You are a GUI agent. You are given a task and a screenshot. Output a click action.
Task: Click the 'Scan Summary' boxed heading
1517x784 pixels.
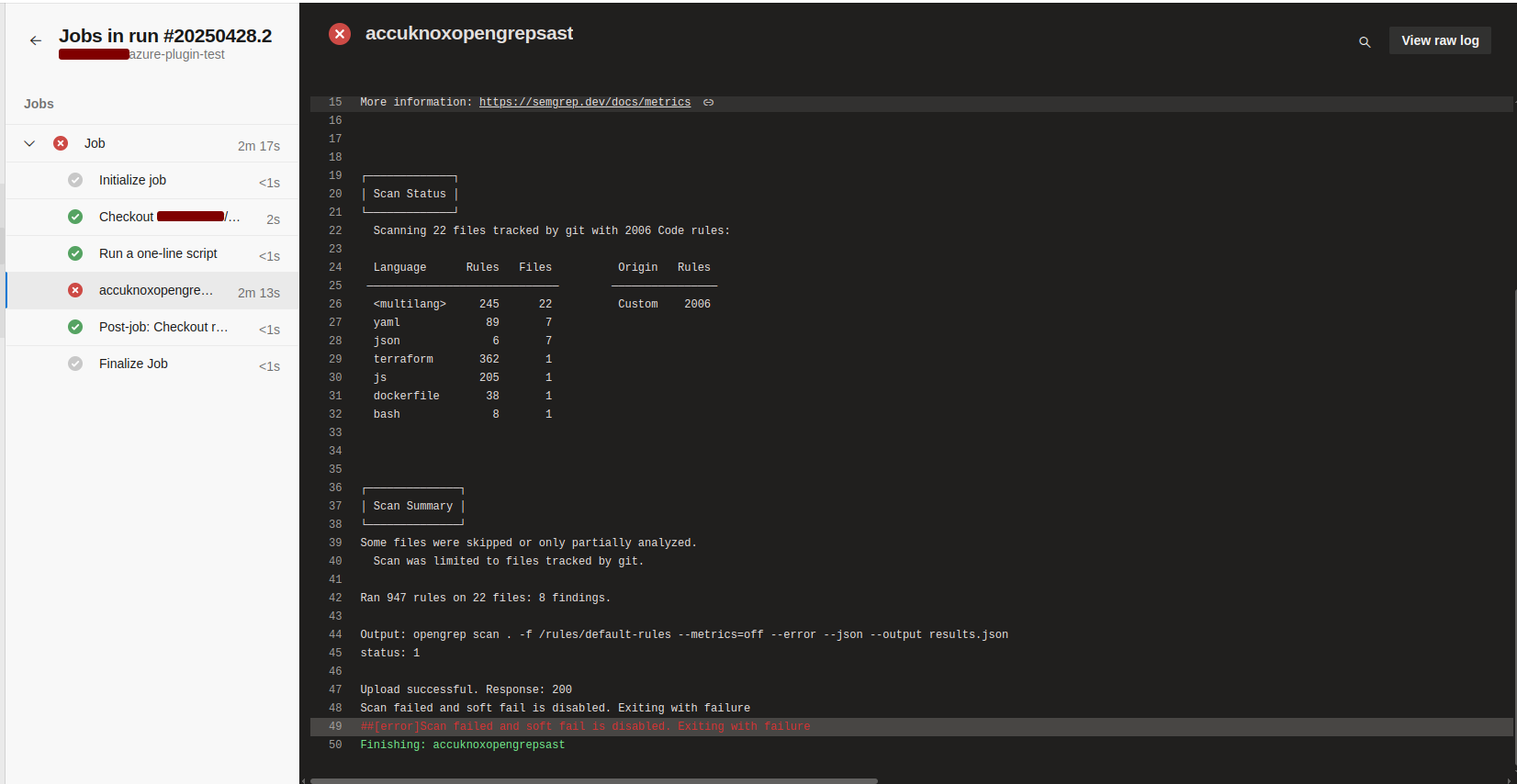(413, 506)
